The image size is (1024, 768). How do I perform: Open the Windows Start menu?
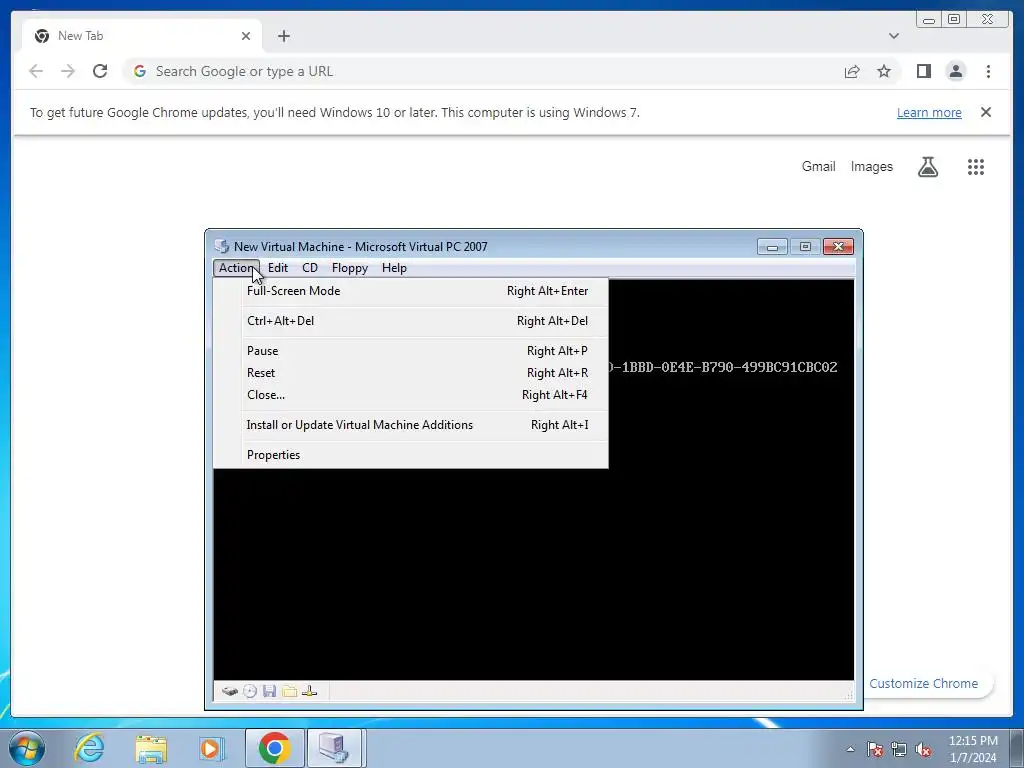click(x=27, y=748)
